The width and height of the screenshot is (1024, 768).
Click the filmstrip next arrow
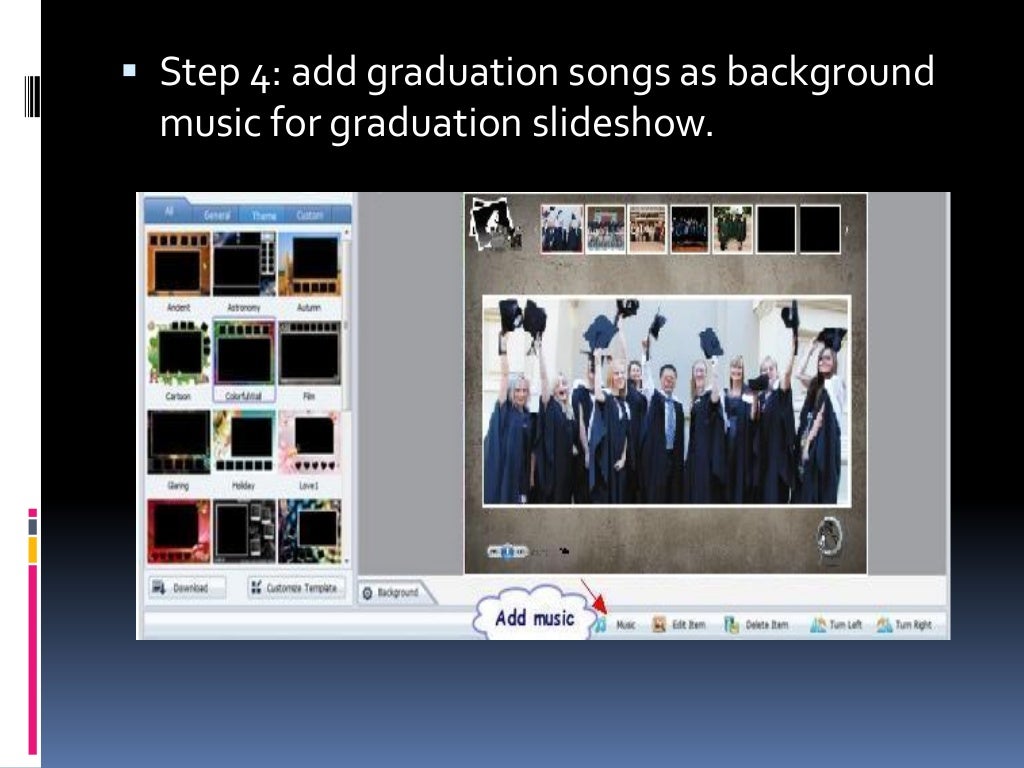(x=847, y=229)
